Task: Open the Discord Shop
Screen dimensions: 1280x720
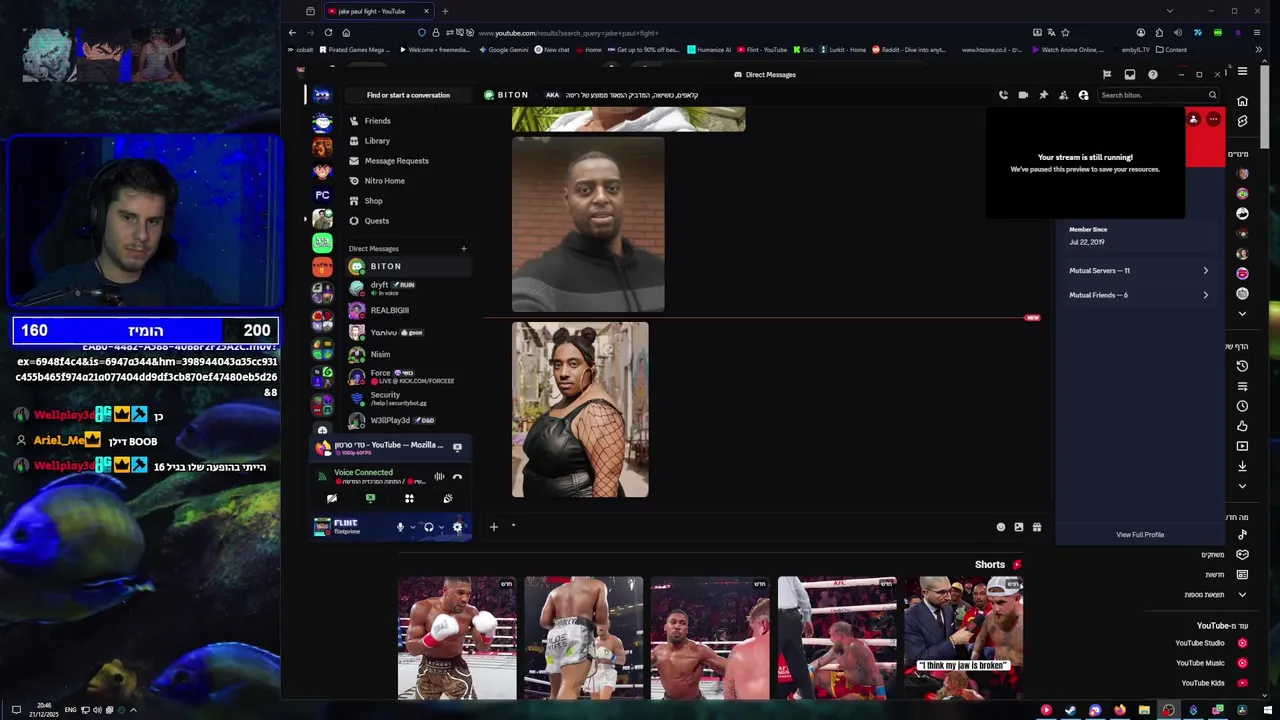Action: point(408,201)
